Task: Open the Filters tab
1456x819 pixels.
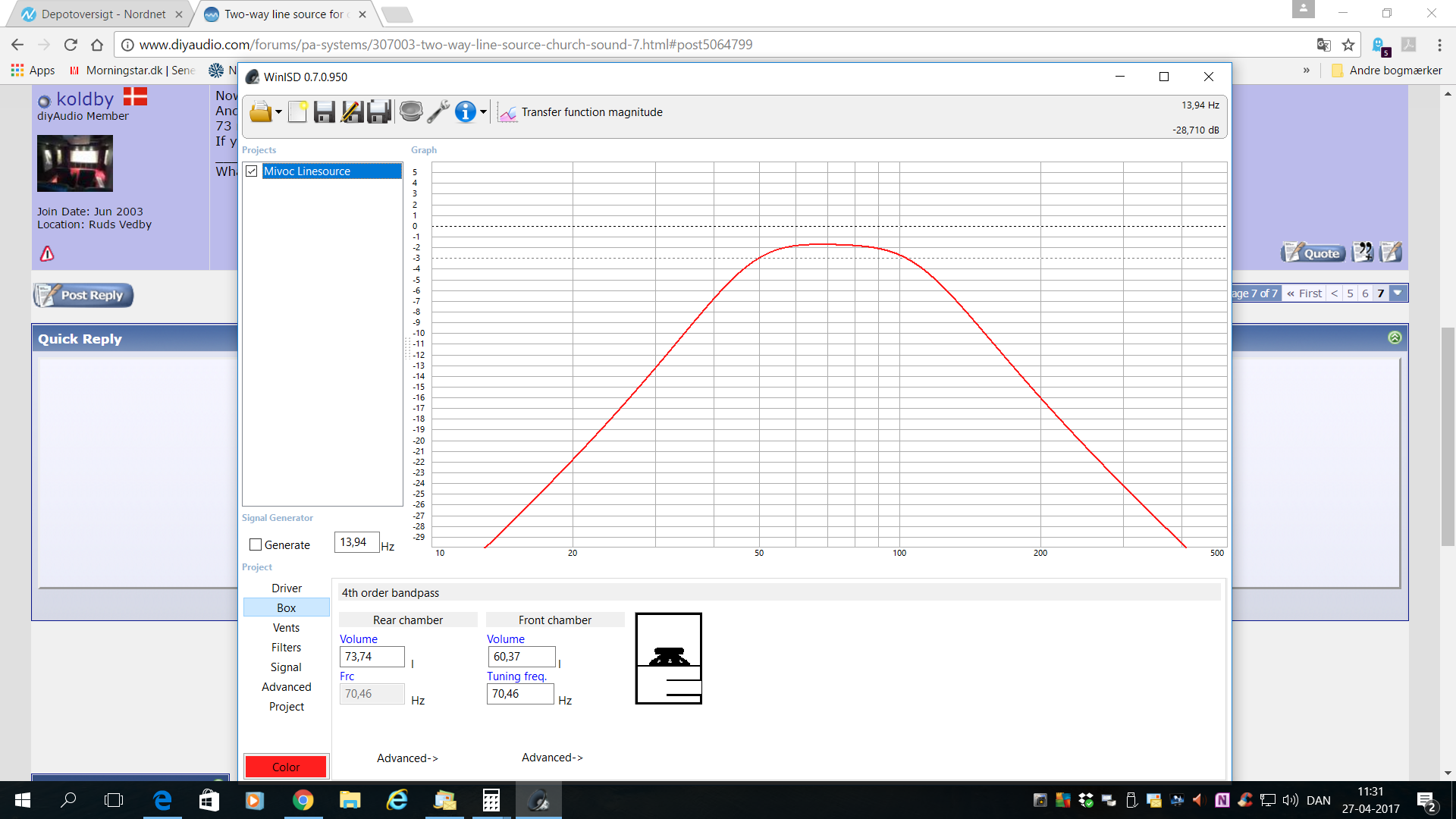Action: [x=287, y=648]
